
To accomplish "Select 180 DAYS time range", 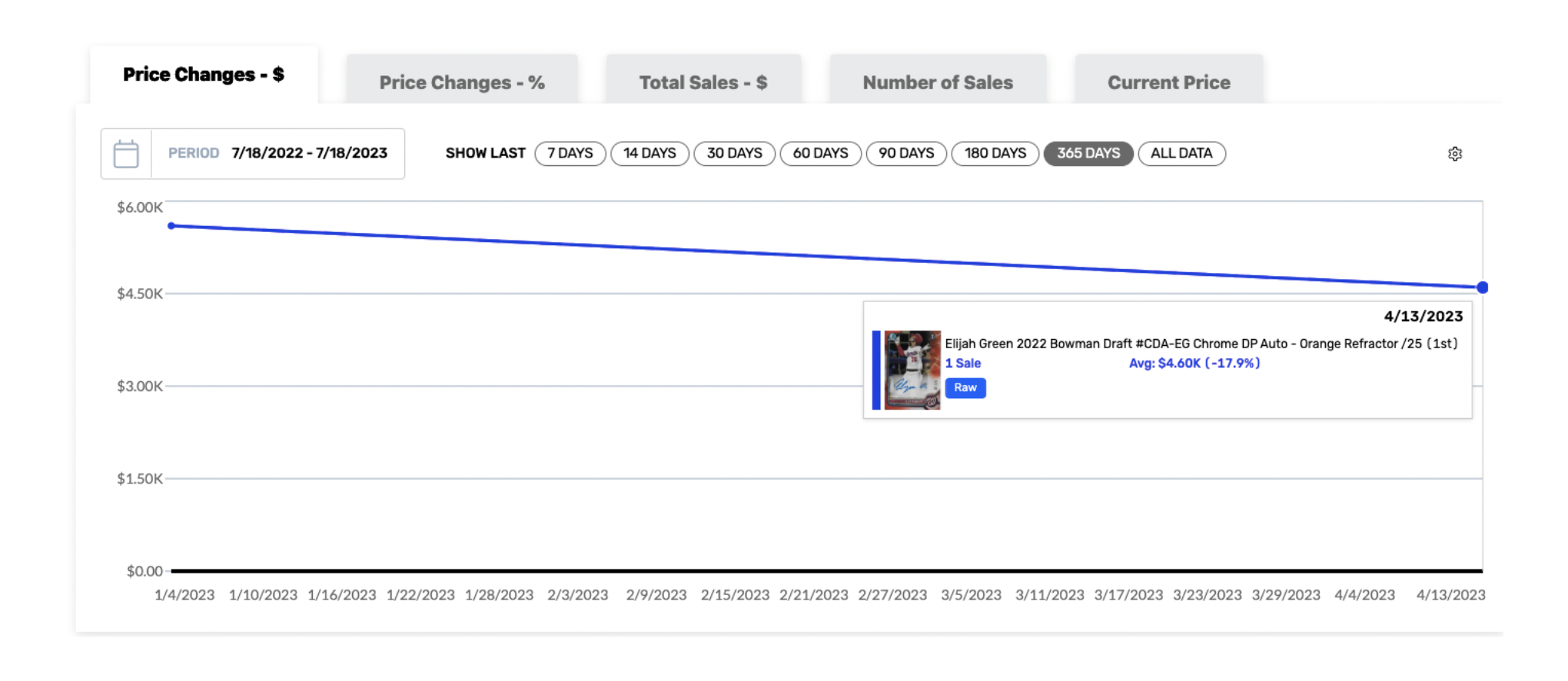I will pyautogui.click(x=995, y=153).
